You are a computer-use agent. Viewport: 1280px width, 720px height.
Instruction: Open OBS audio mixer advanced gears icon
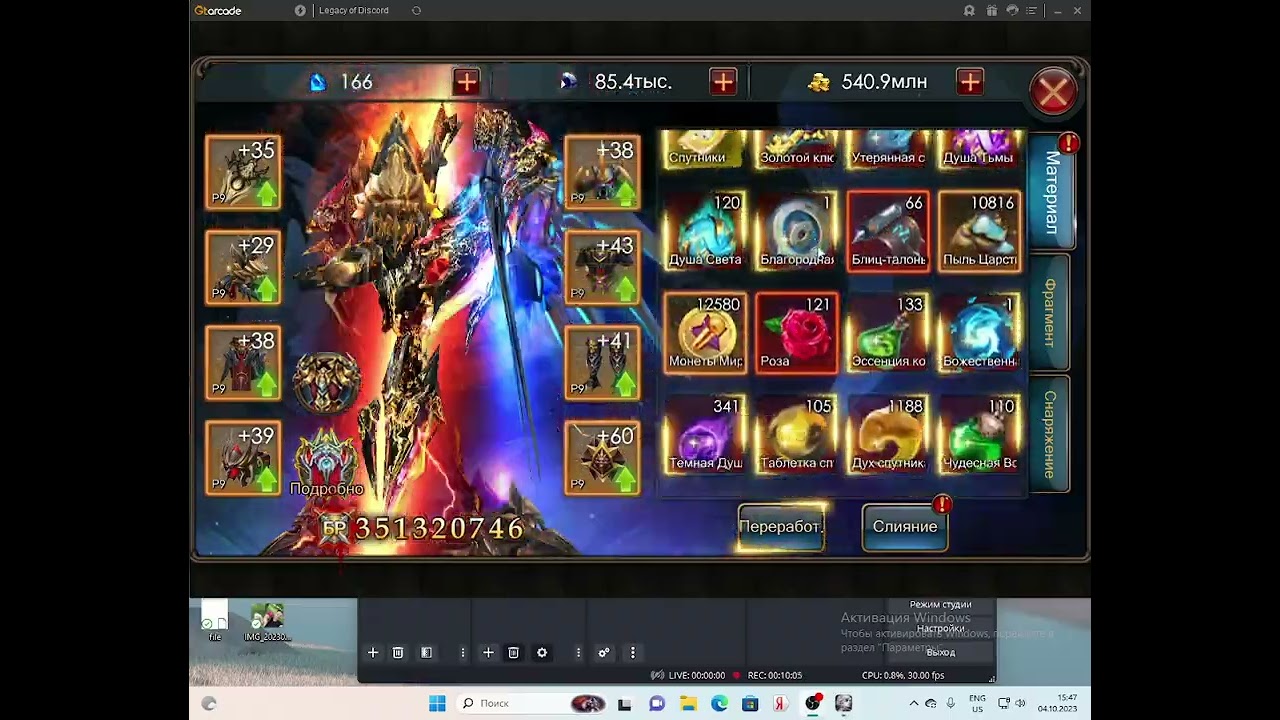coord(604,653)
